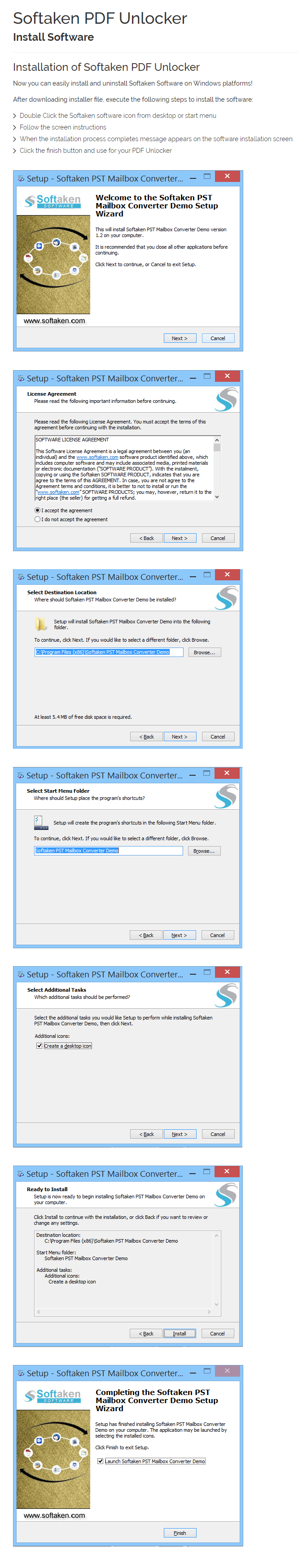Click the Softaken S logo in License Agreement dialog
This screenshot has height=1568, width=298.
[x=226, y=399]
